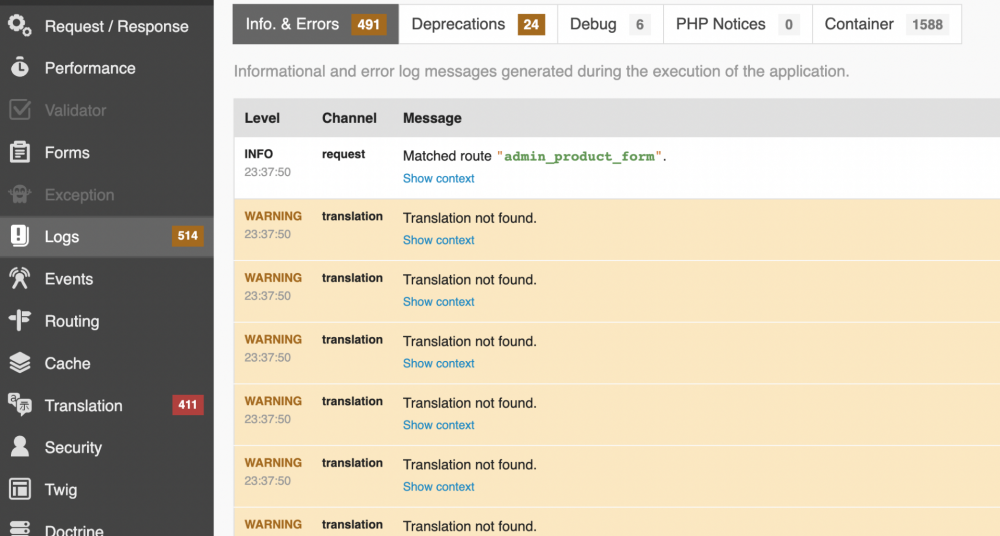Click the Request / Response gears icon

[20, 25]
